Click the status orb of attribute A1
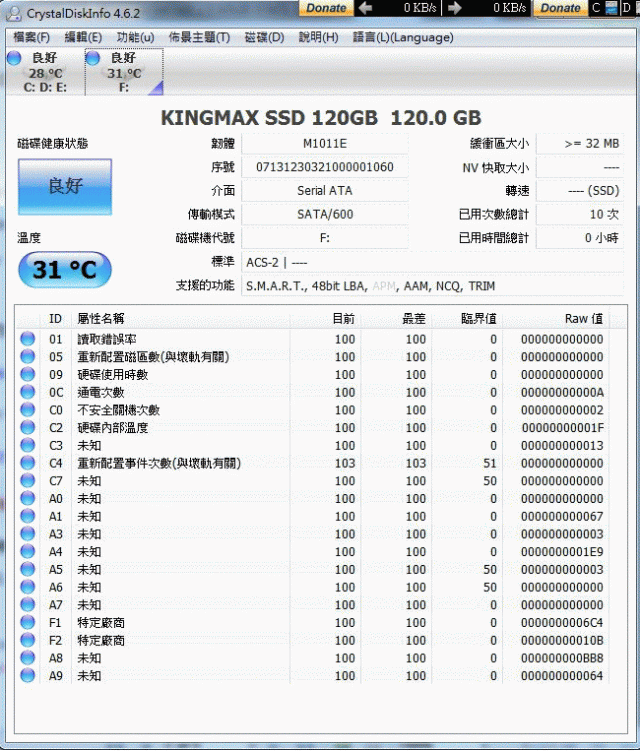 tap(28, 516)
